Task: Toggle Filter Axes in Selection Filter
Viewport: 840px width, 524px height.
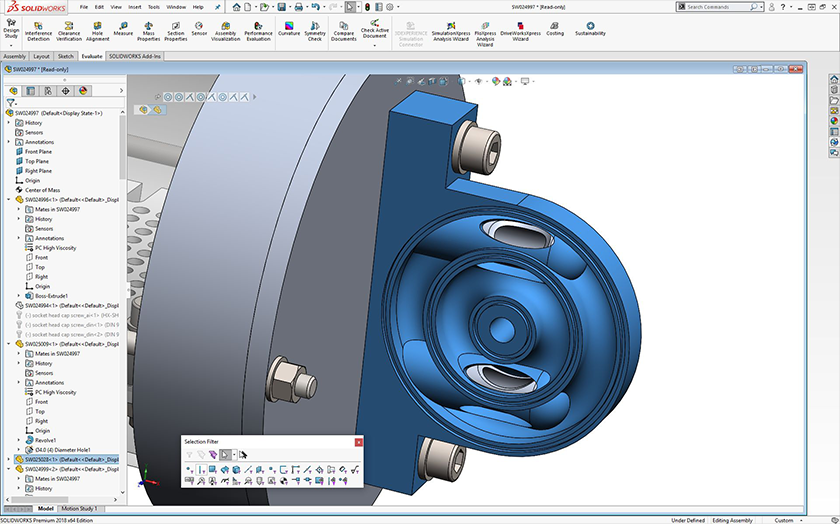Action: (248, 469)
